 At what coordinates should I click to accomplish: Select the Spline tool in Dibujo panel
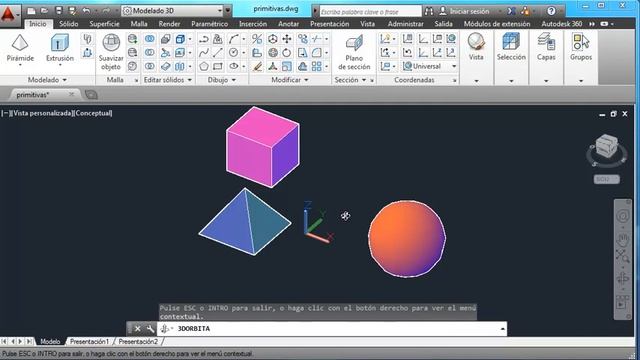204,53
